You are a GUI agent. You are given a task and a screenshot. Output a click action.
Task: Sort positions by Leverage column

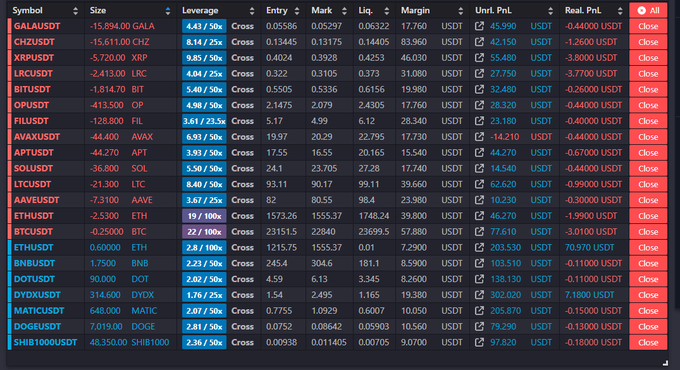coord(252,11)
